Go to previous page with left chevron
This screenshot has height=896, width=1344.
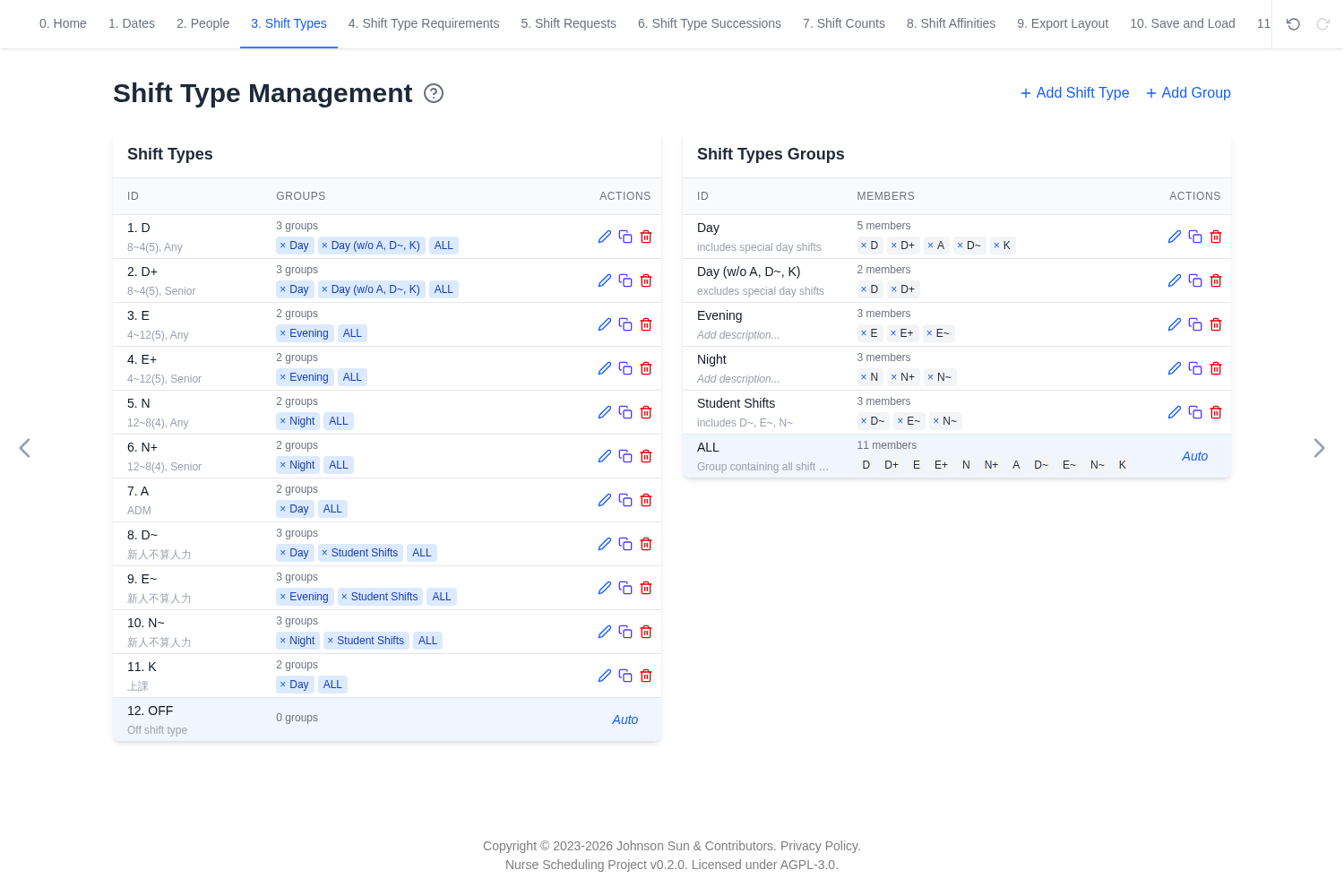pyautogui.click(x=25, y=448)
